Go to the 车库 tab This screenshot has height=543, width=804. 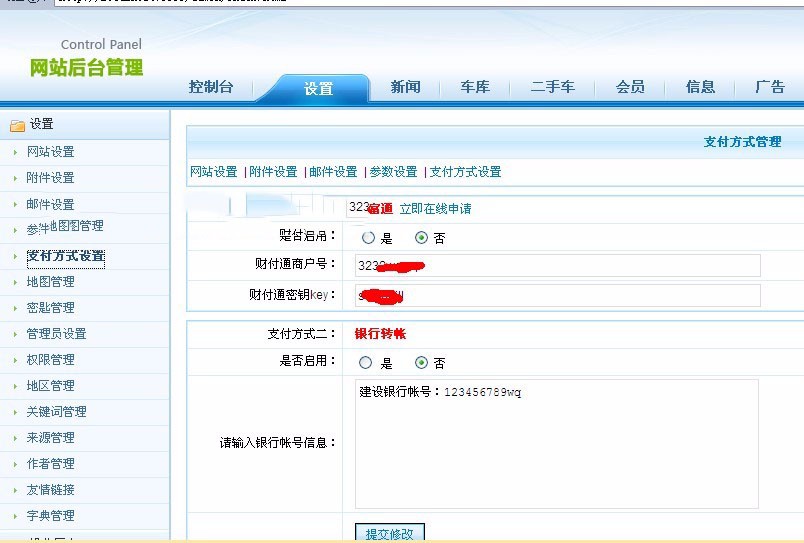(475, 87)
